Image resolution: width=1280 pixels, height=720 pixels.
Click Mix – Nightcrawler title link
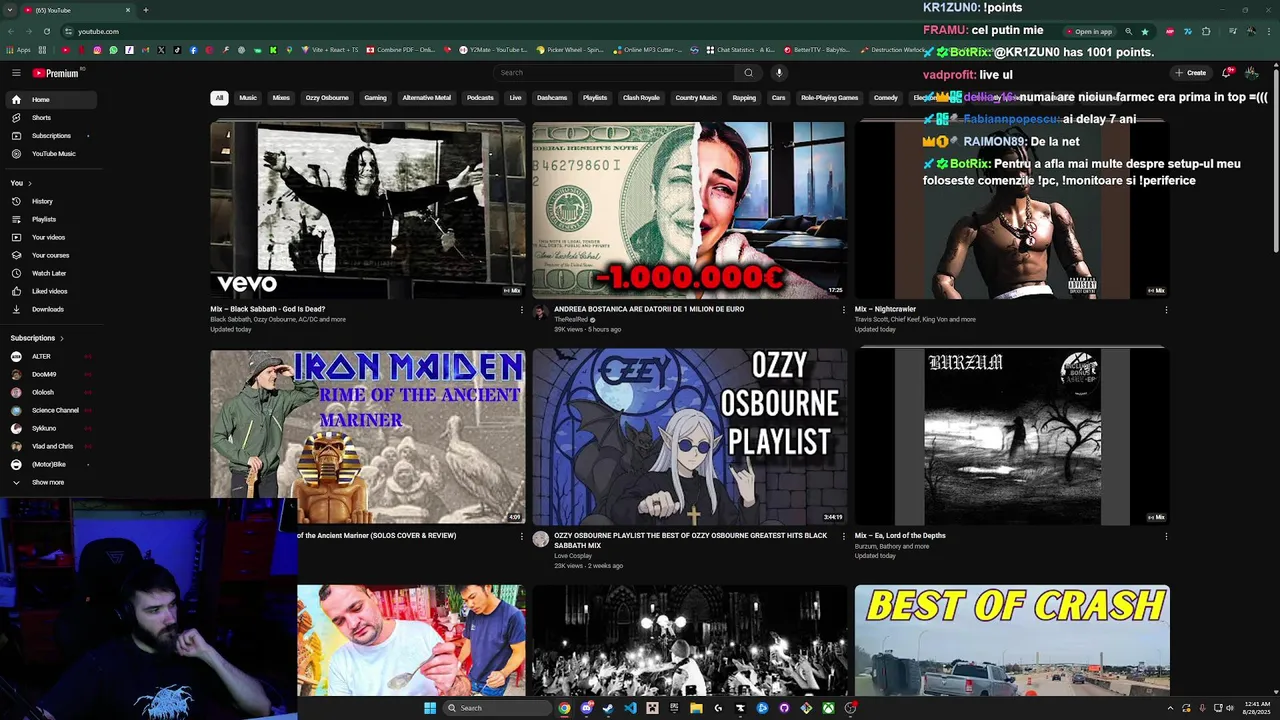click(x=885, y=309)
